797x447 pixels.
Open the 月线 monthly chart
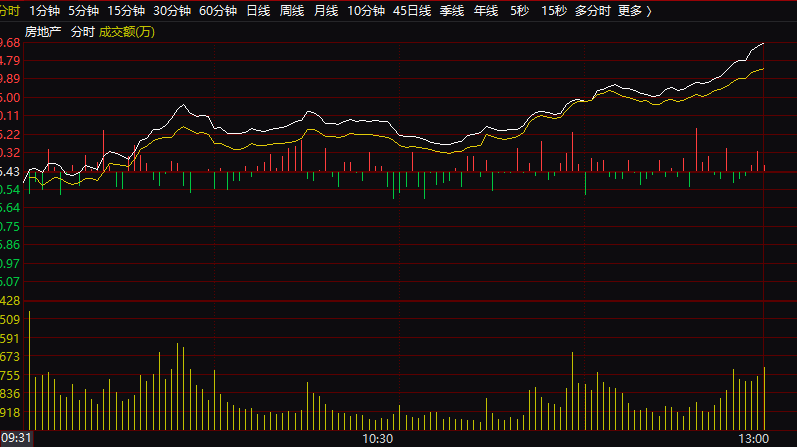click(325, 11)
